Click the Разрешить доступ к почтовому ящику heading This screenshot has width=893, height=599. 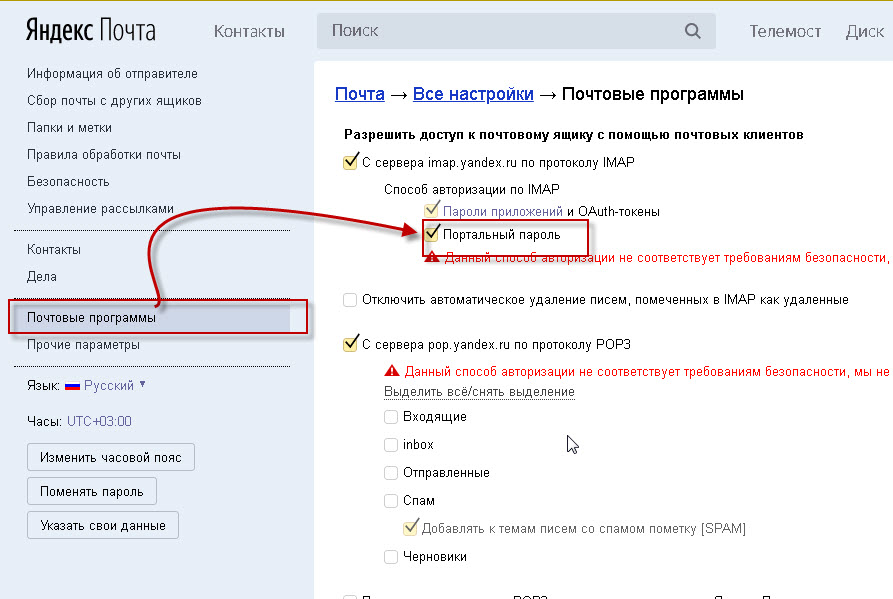pyautogui.click(x=574, y=135)
